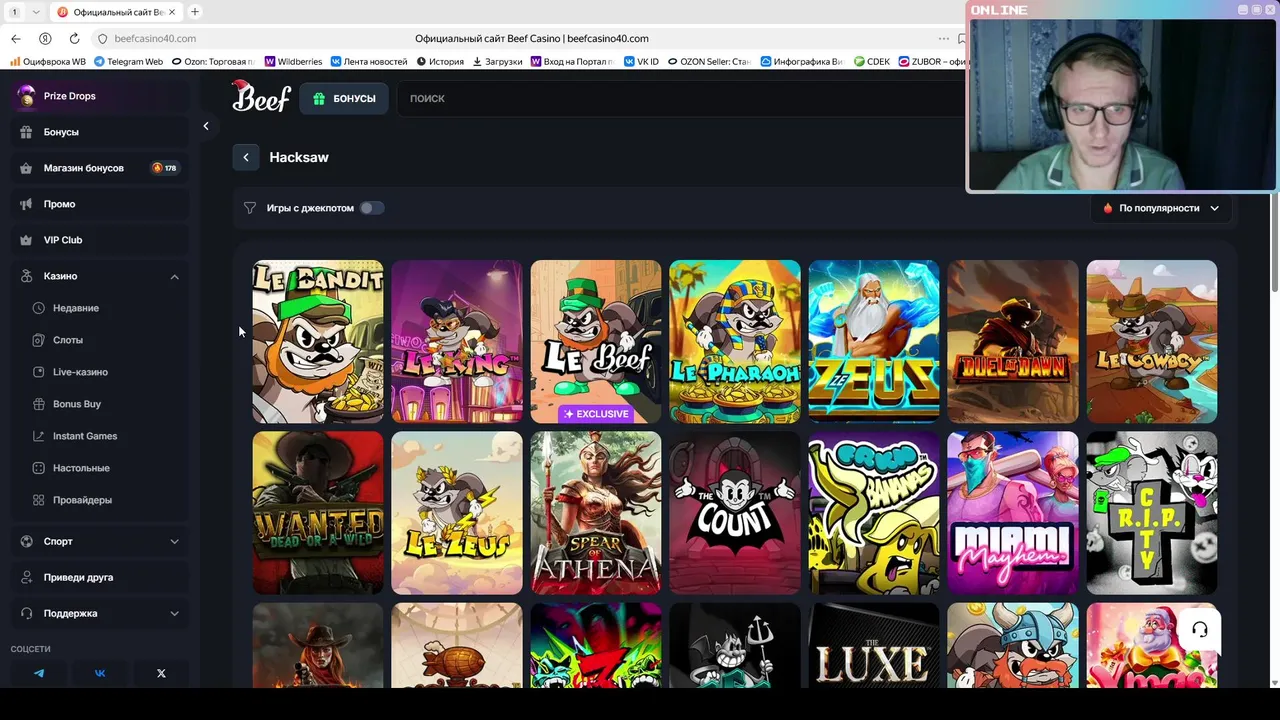Click the browser address bar
Image resolution: width=1280 pixels, height=720 pixels.
[x=520, y=39]
